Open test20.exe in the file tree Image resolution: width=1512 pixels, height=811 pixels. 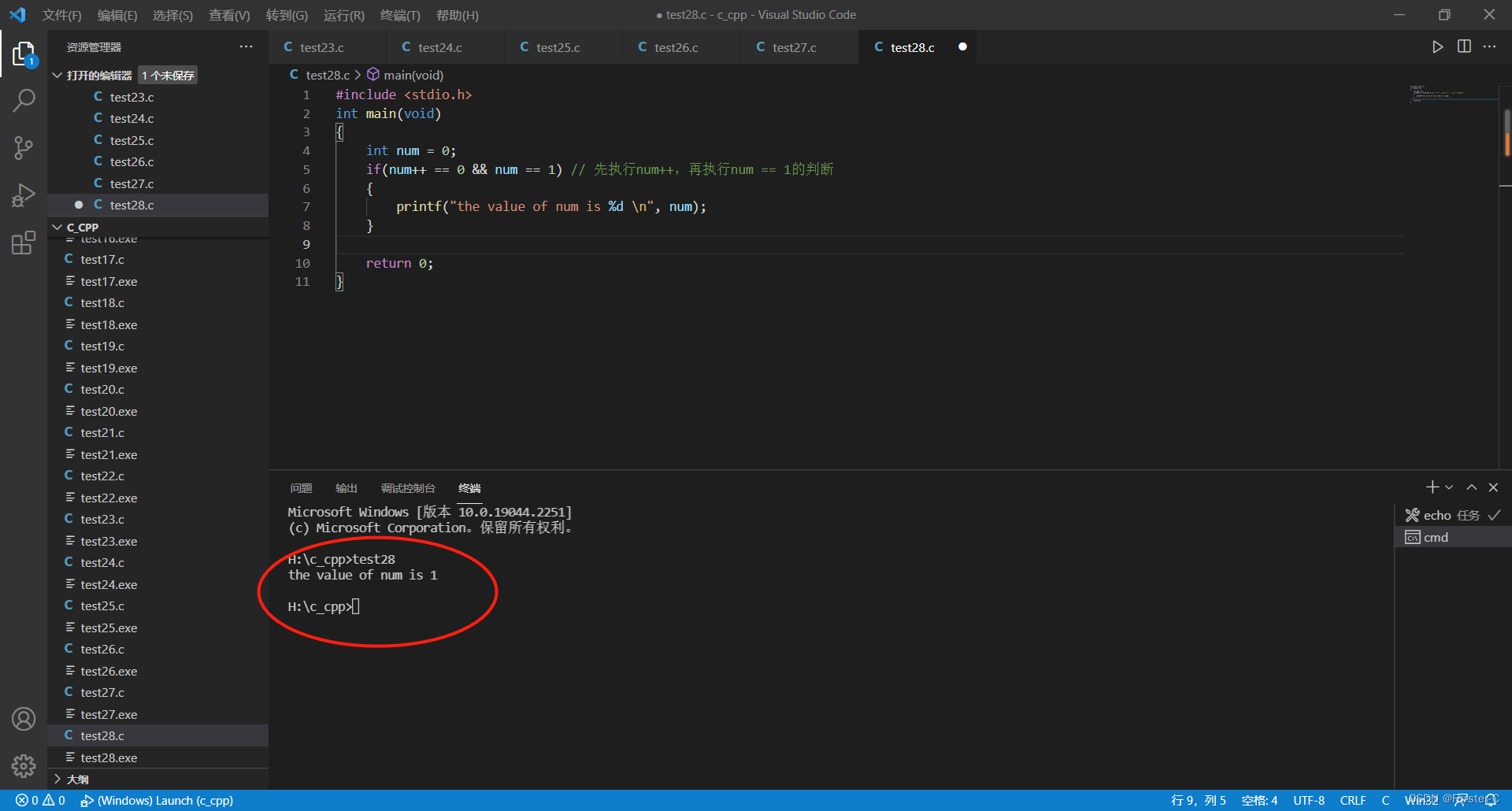[157, 411]
